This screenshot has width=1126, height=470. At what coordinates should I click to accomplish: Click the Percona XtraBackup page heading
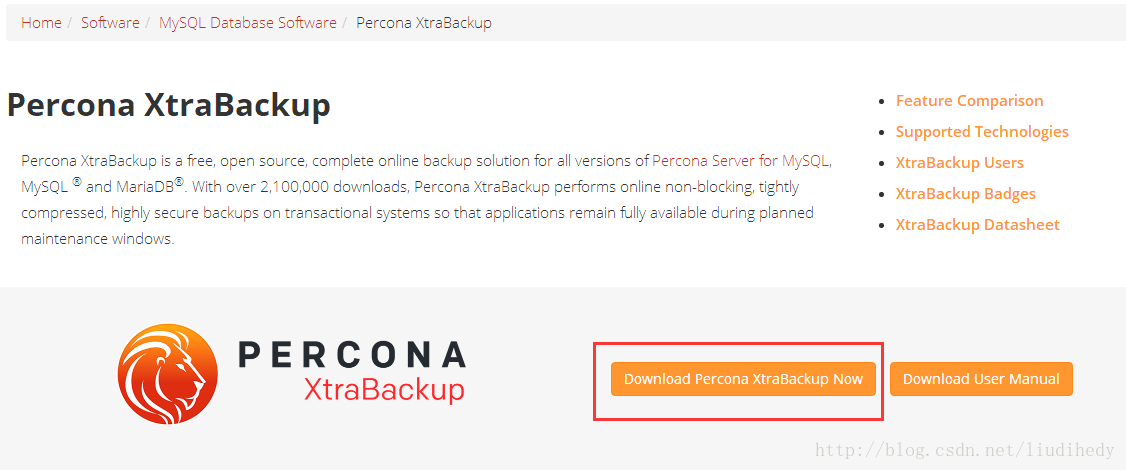point(169,105)
